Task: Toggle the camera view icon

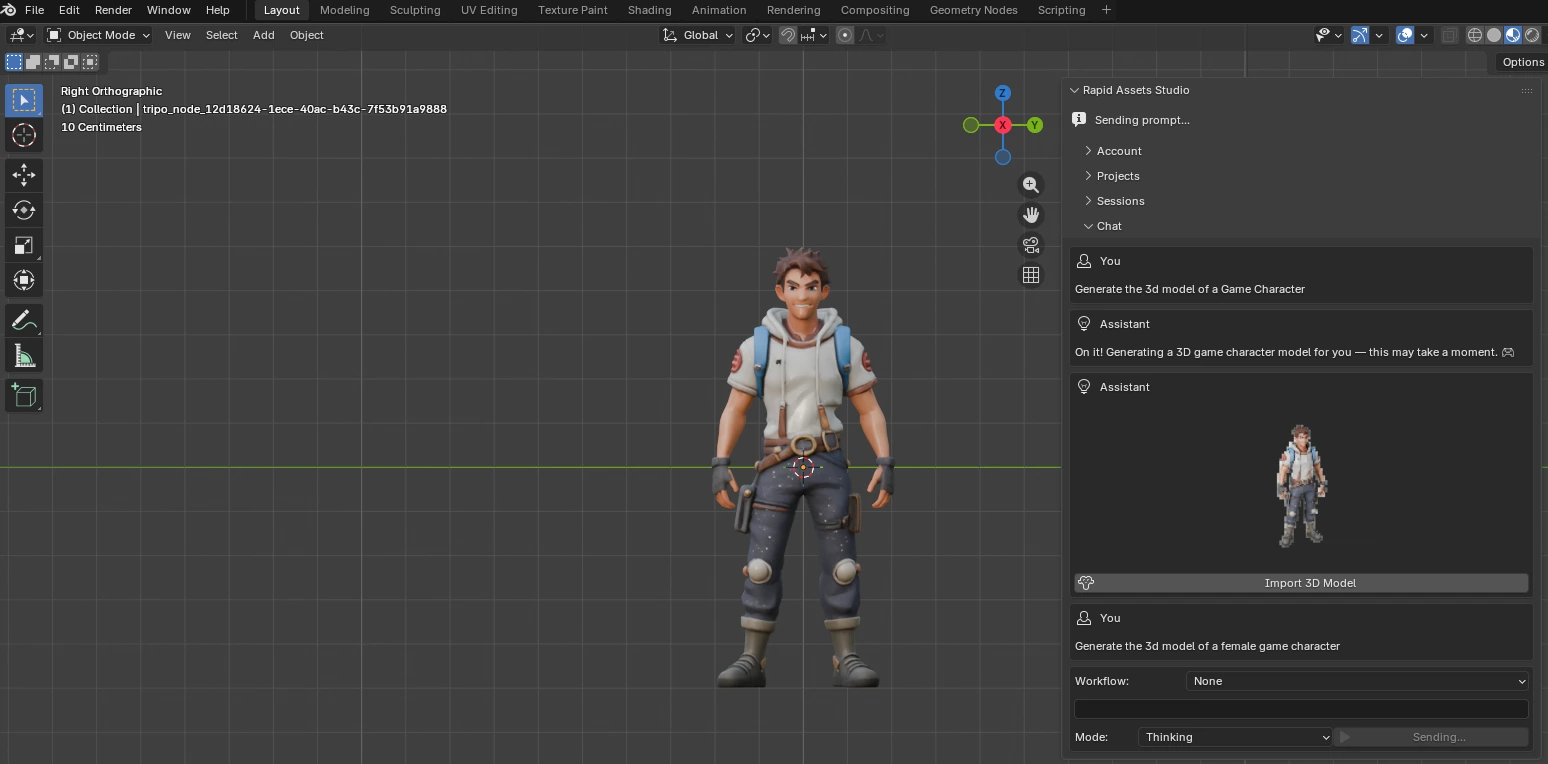Action: point(1031,245)
